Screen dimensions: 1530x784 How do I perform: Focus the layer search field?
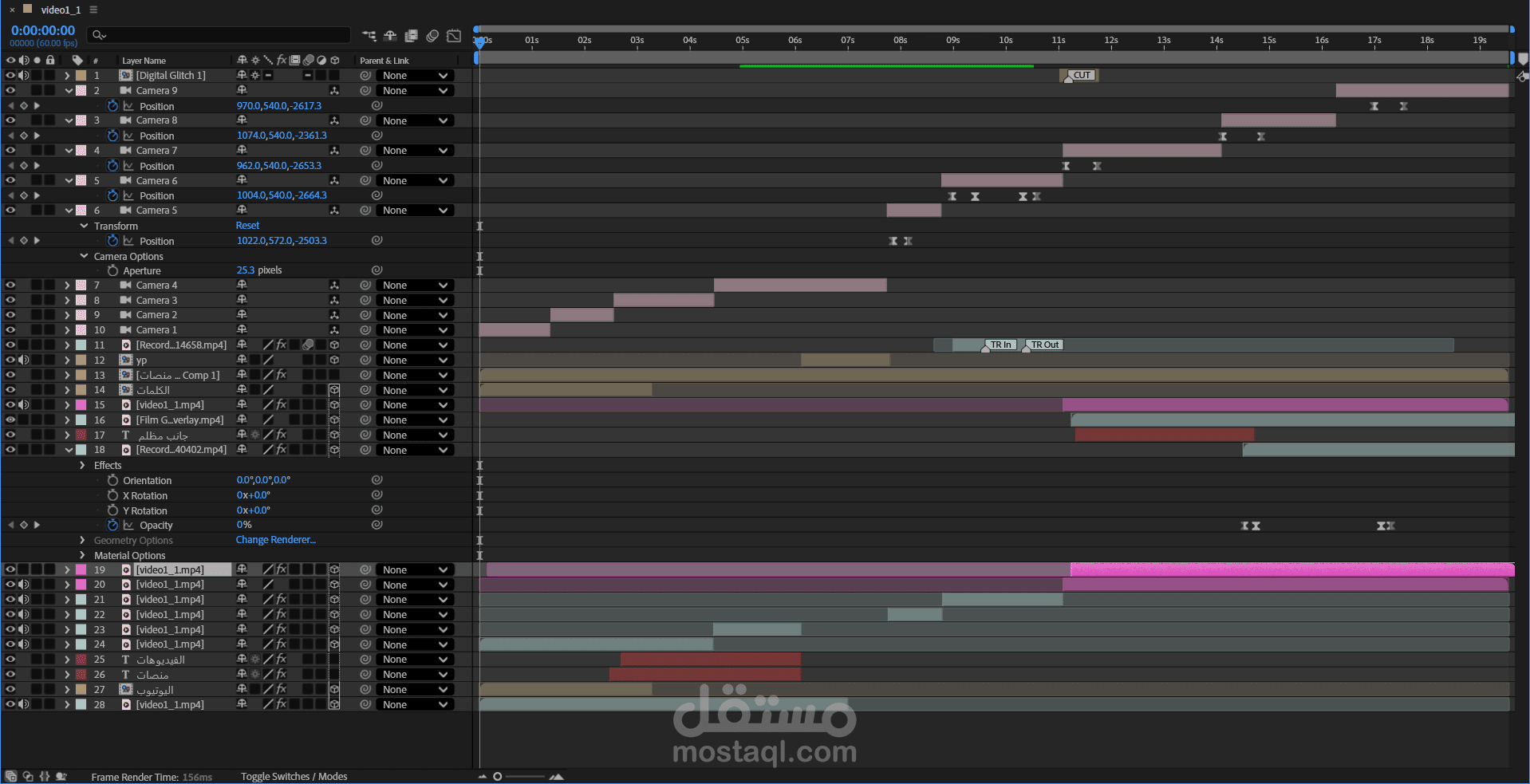219,35
